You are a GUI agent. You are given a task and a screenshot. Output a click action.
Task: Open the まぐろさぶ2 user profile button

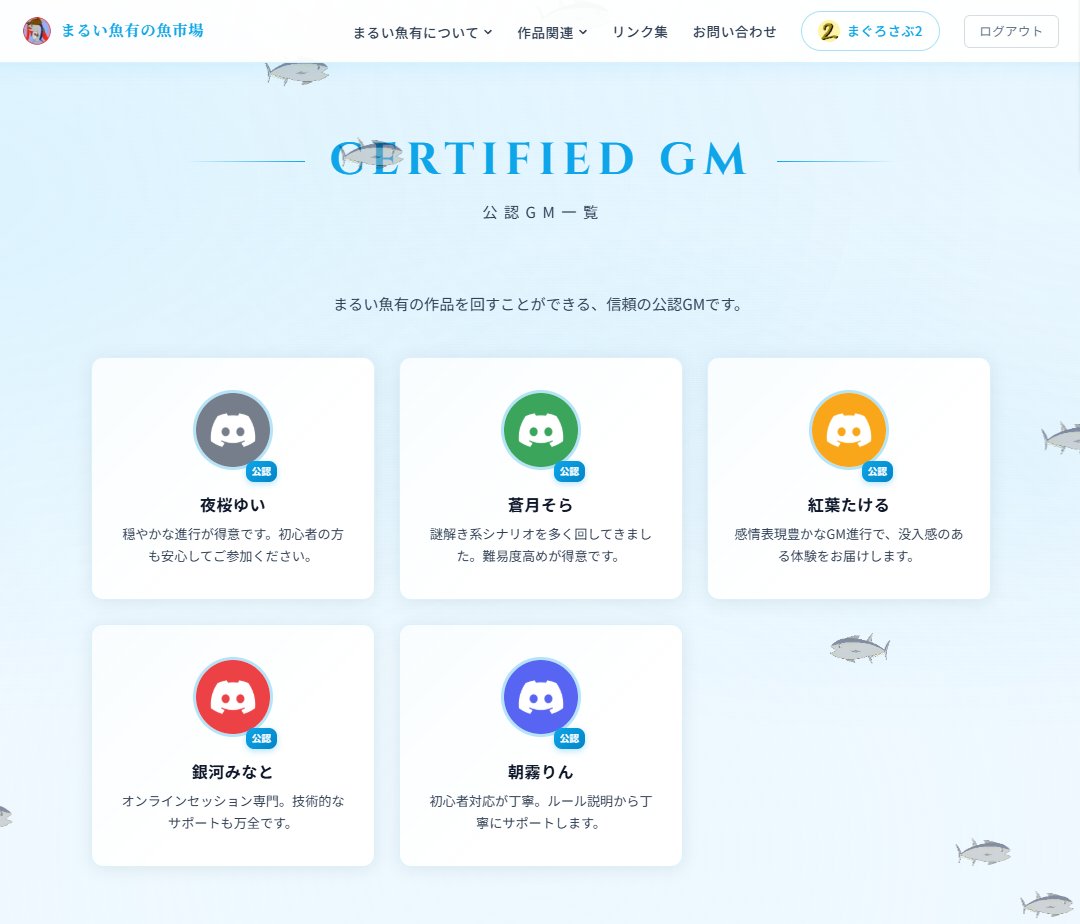(870, 31)
